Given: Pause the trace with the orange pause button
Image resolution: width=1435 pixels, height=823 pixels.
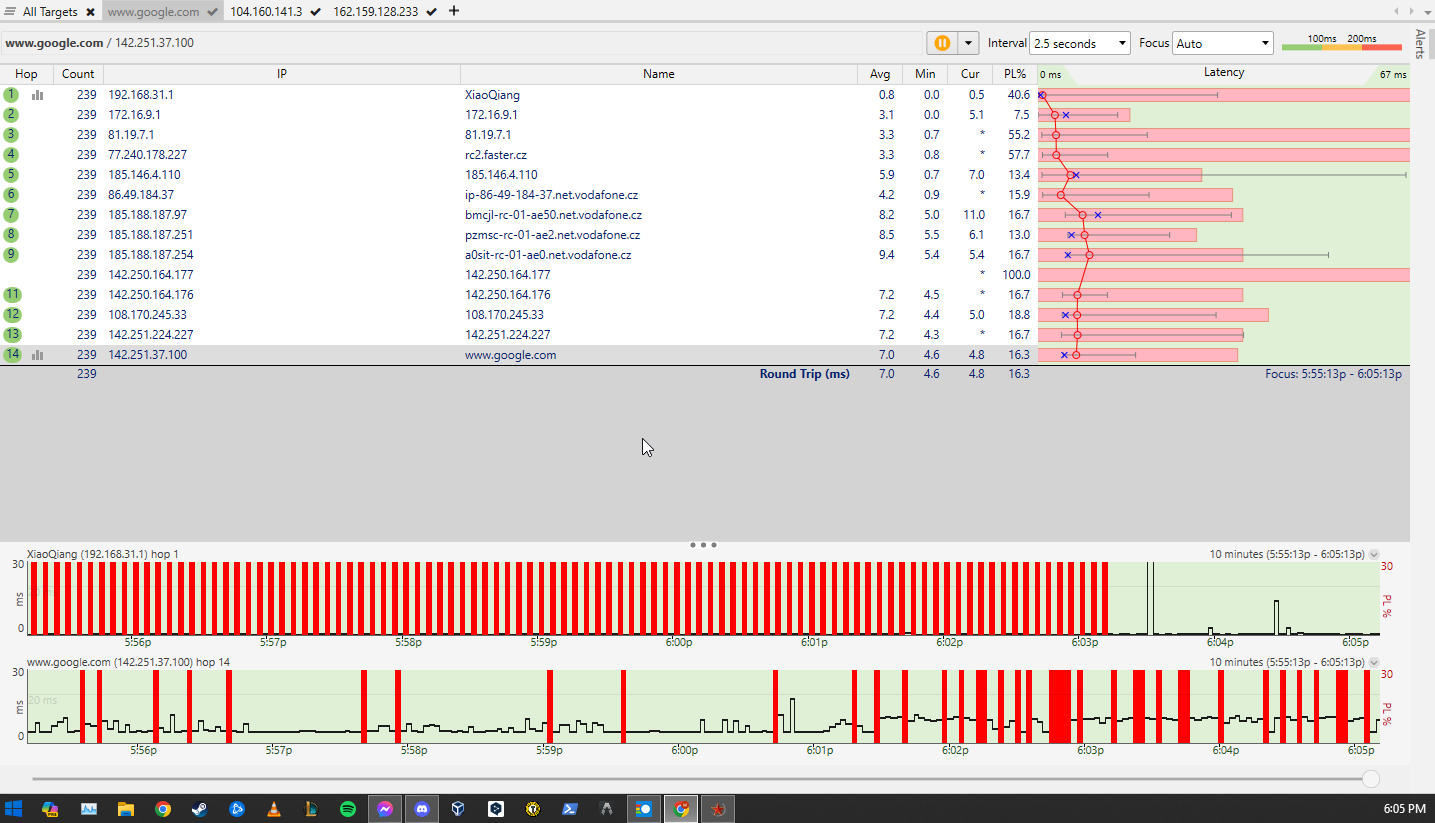Looking at the screenshot, I should point(941,43).
